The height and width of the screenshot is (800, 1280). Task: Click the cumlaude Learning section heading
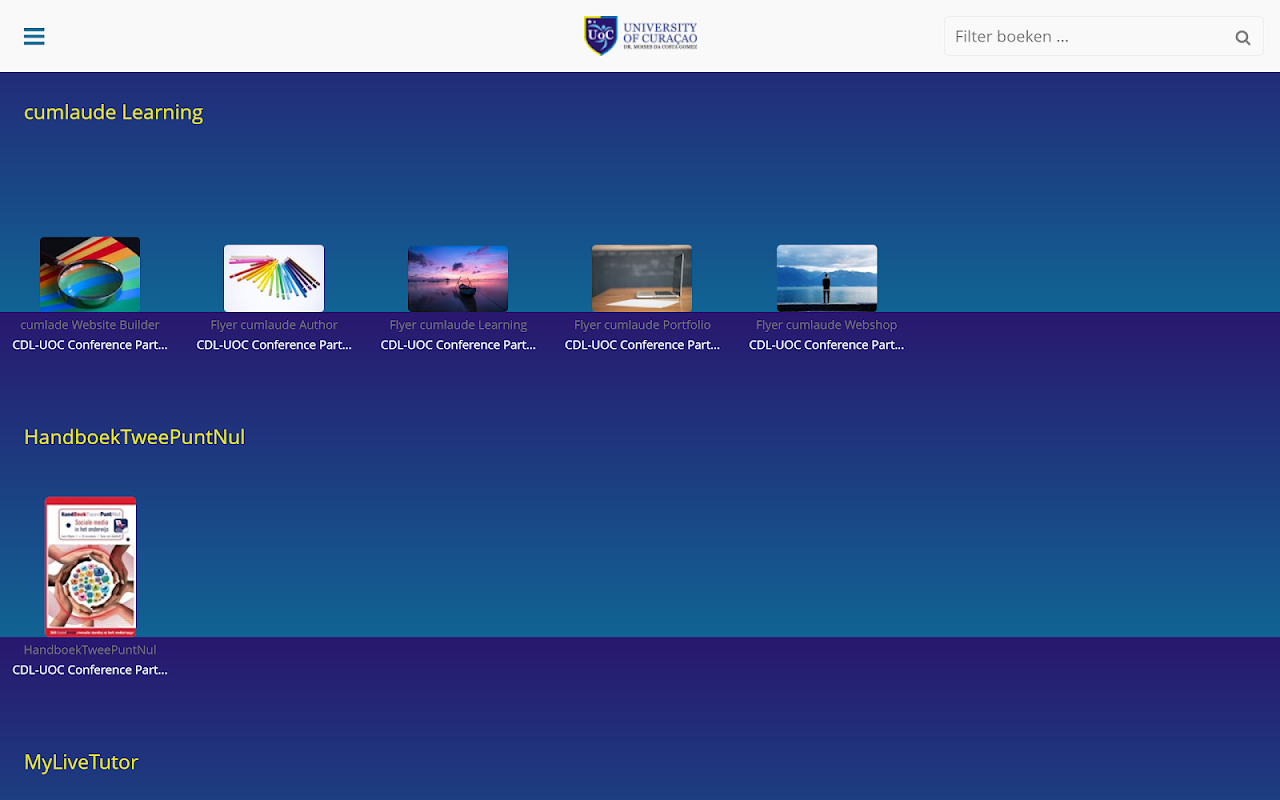point(113,112)
